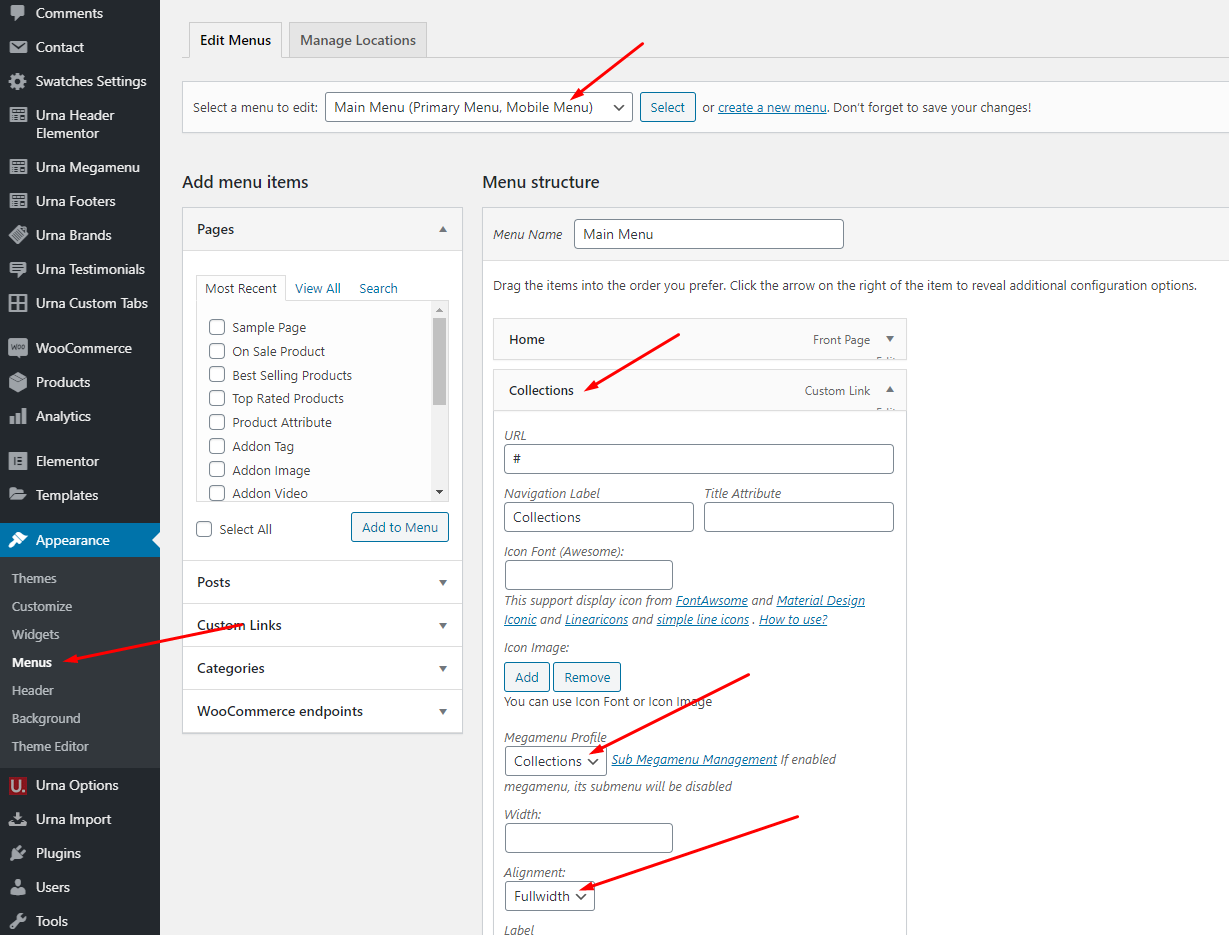1229x935 pixels.
Task: Open the Widgets submenu item
Action: [36, 634]
